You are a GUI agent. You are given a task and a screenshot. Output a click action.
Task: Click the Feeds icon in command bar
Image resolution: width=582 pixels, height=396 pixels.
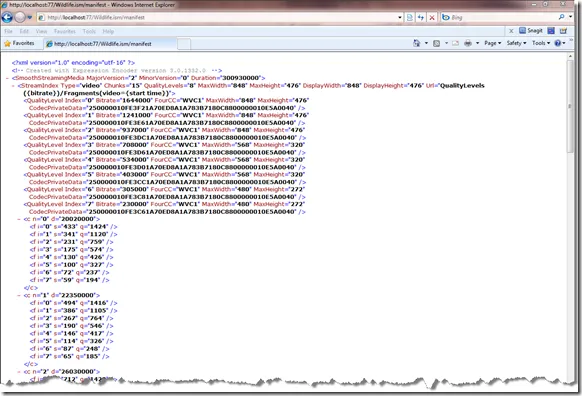[x=436, y=43]
